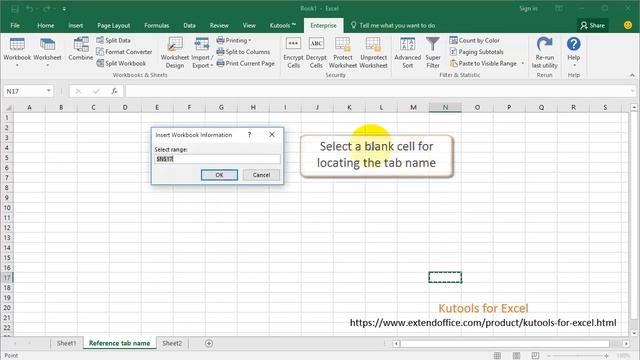The image size is (640, 360).
Task: Open the Name Box dropdown
Action: point(49,91)
